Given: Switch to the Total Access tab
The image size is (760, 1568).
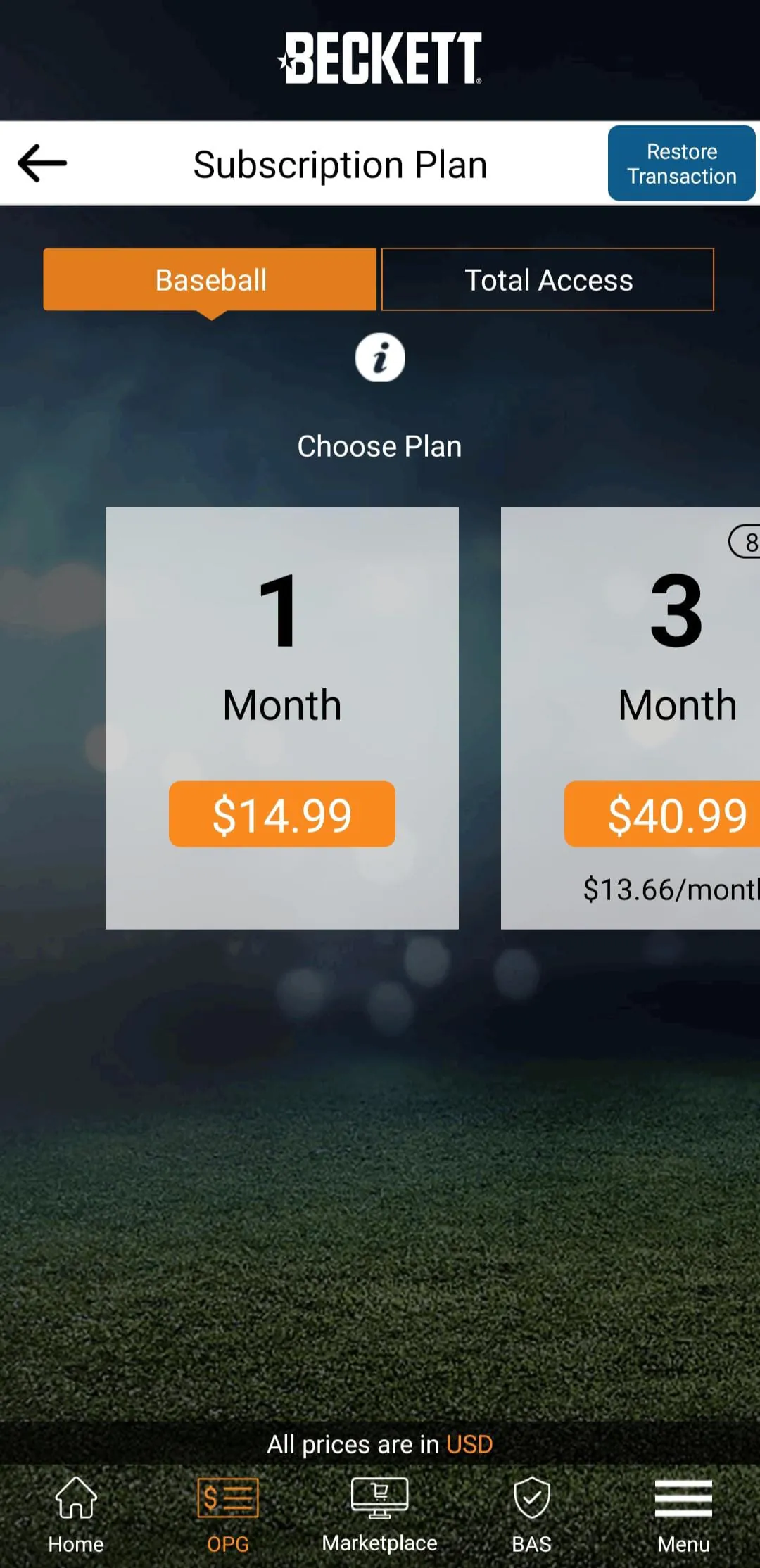Looking at the screenshot, I should [x=548, y=280].
